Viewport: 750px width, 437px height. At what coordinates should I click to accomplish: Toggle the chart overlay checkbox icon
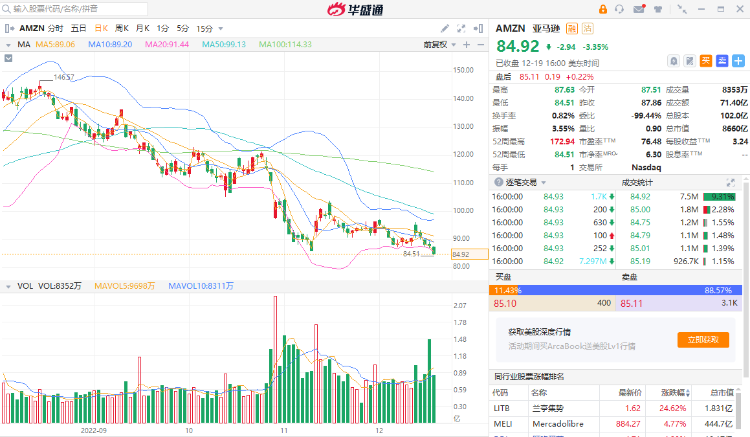click(x=8, y=58)
